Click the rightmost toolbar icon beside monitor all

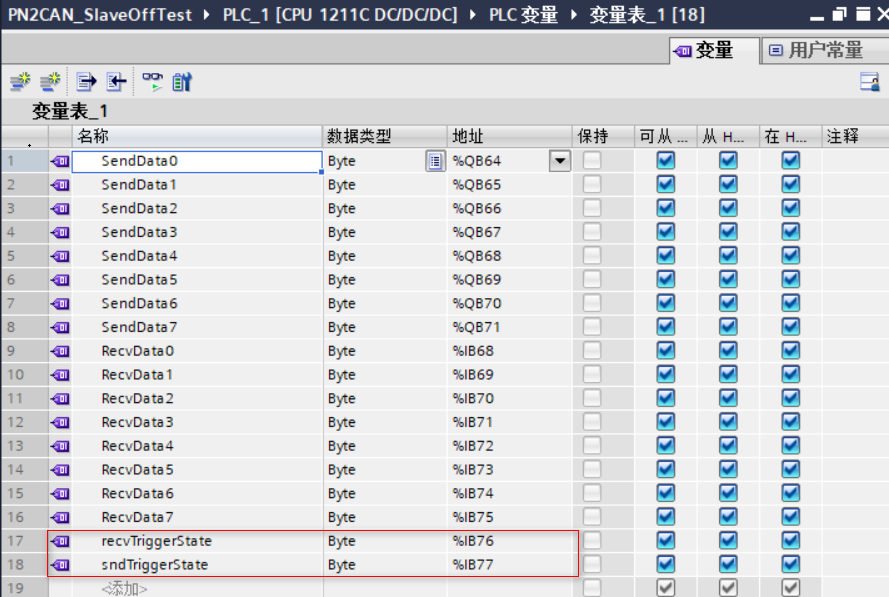[x=181, y=82]
